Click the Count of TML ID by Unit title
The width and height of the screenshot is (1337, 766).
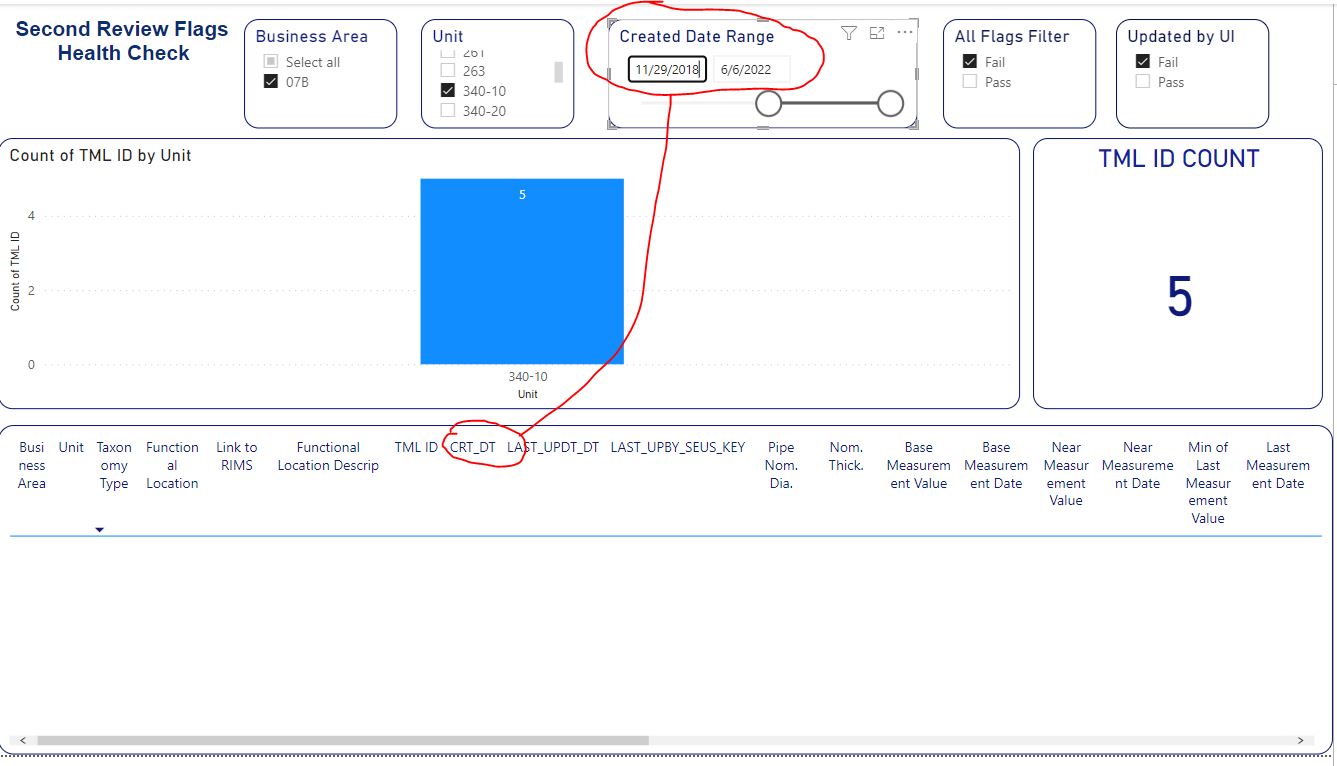click(x=100, y=155)
